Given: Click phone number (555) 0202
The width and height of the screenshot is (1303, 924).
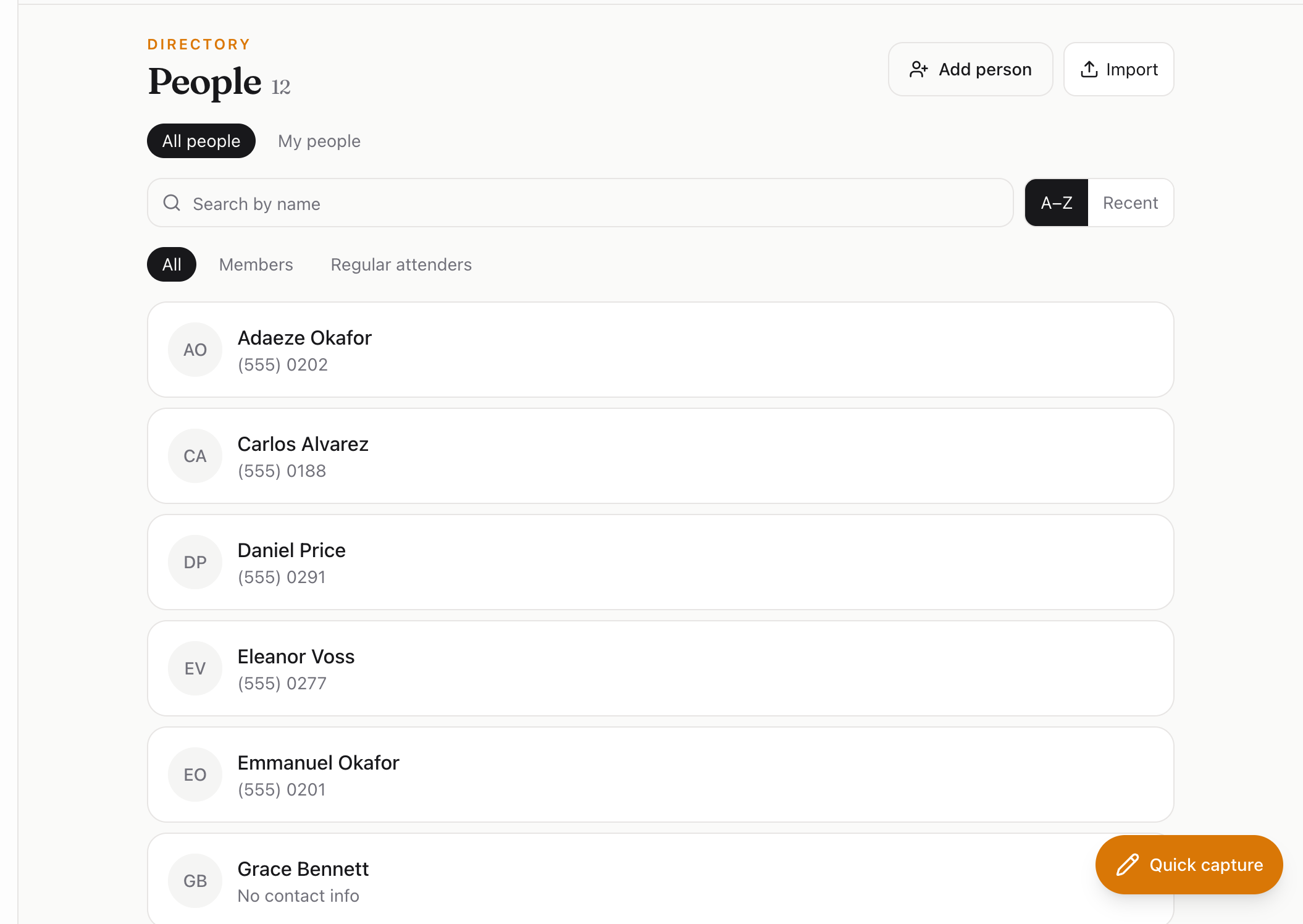Looking at the screenshot, I should [x=283, y=365].
